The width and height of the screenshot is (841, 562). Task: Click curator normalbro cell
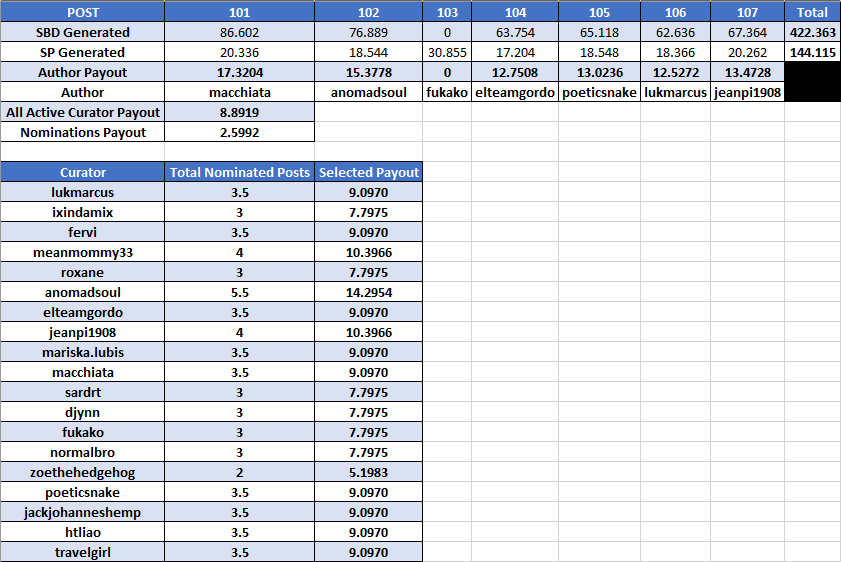coord(83,452)
